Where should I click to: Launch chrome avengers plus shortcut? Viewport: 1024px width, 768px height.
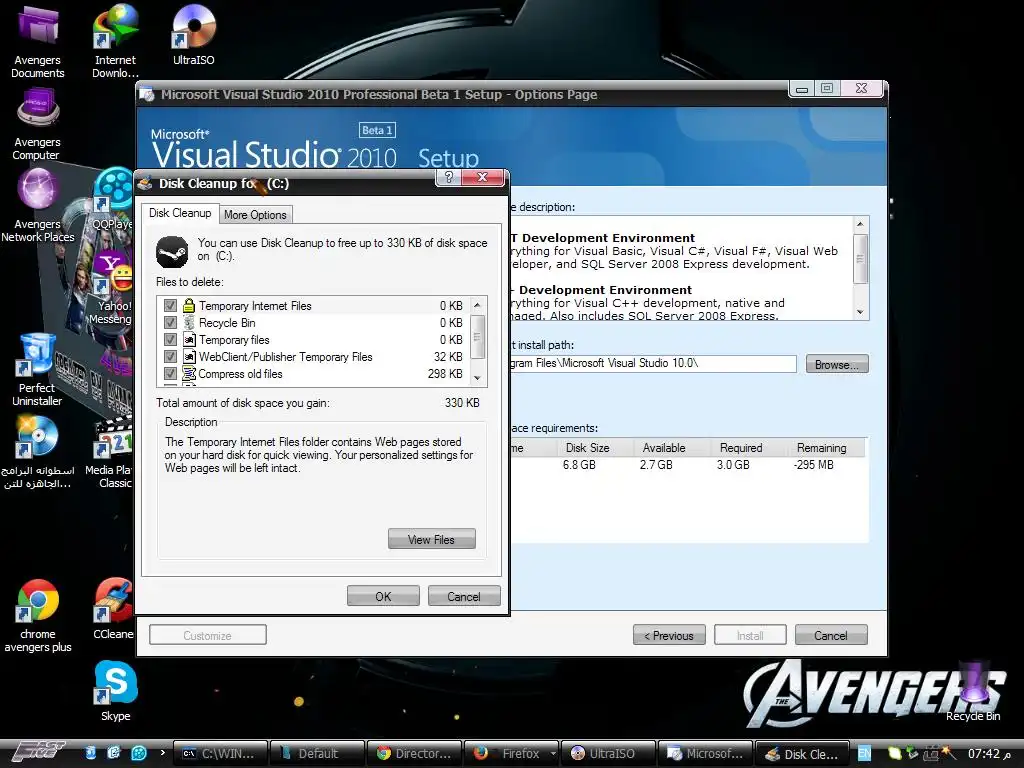coord(37,616)
